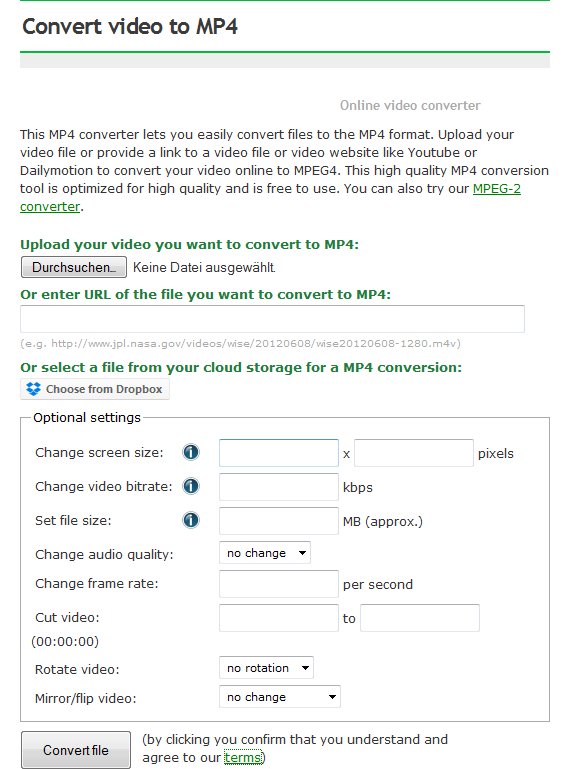Select the video bitrate kbps field

click(279, 487)
